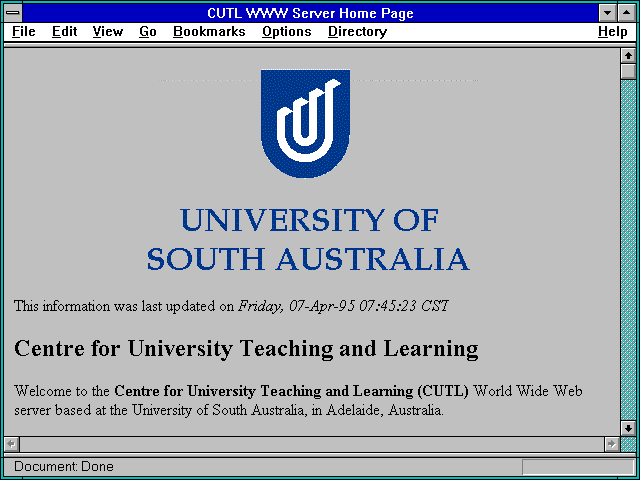
Task: Click the 'CUTL WWW Server Home Page' title bar
Action: coord(310,13)
